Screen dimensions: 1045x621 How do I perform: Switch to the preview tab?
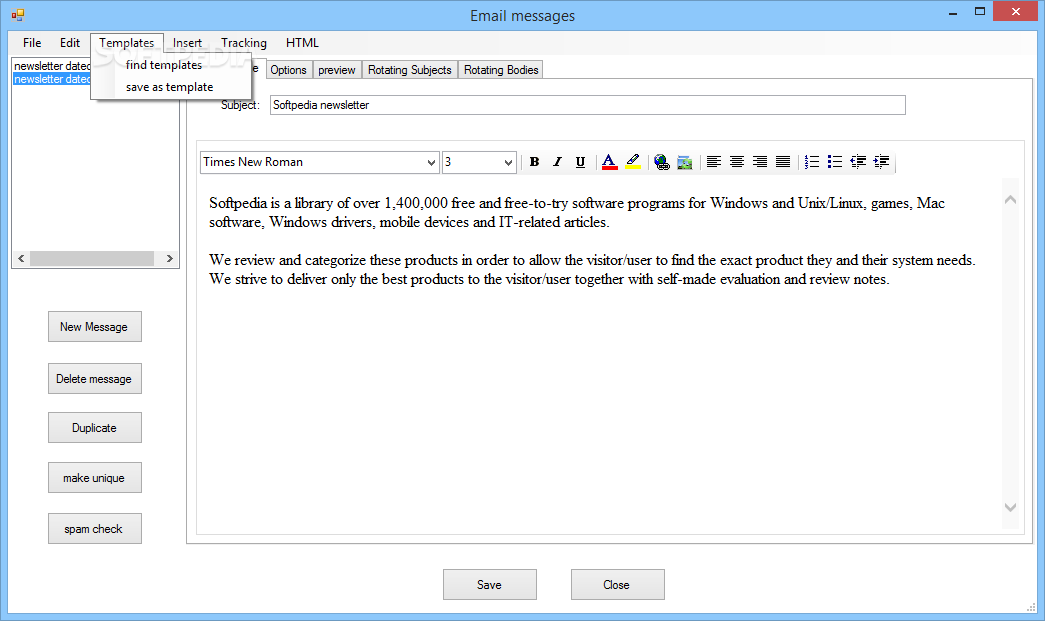(x=337, y=70)
